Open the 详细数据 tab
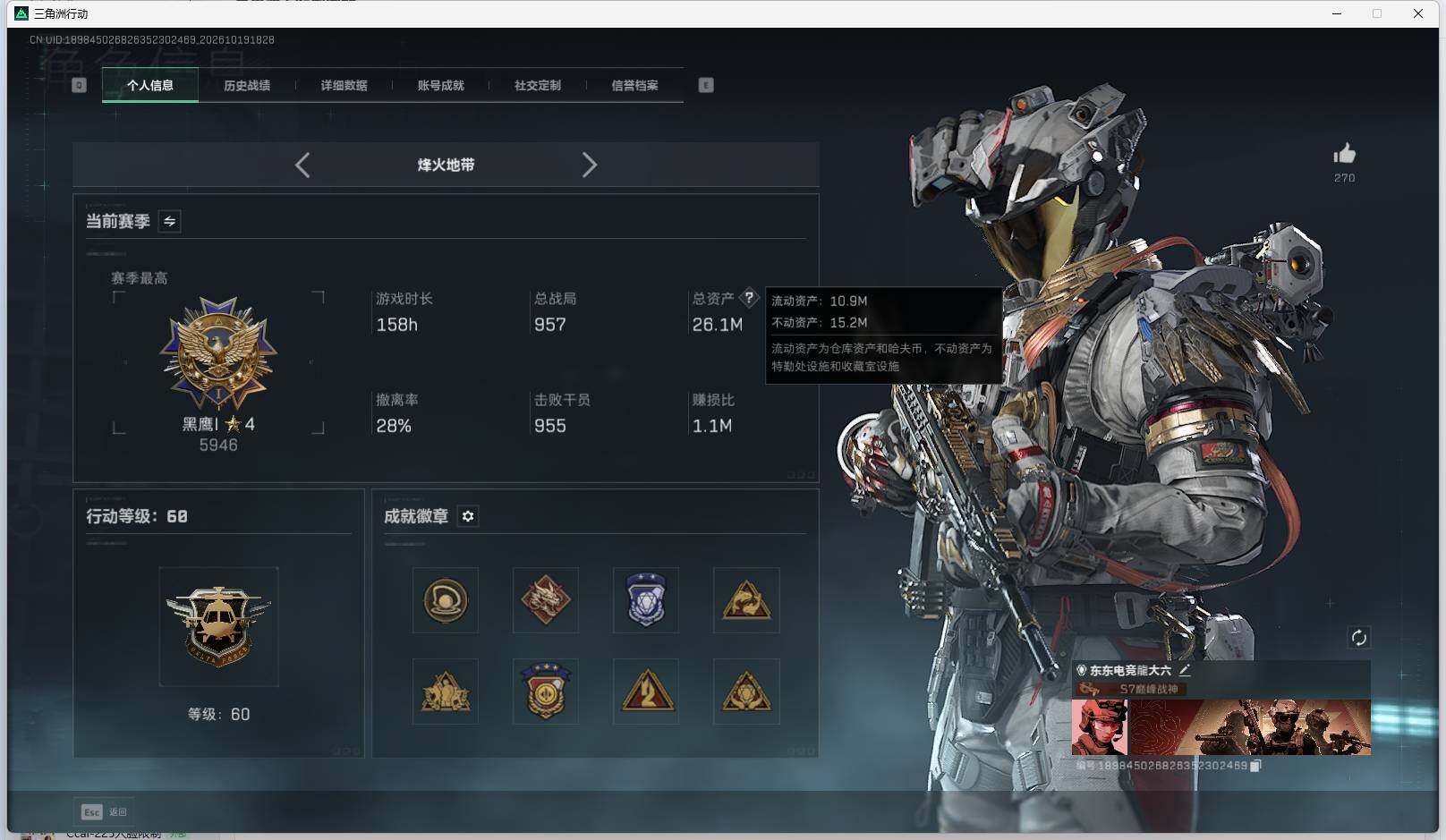1446x840 pixels. point(344,85)
